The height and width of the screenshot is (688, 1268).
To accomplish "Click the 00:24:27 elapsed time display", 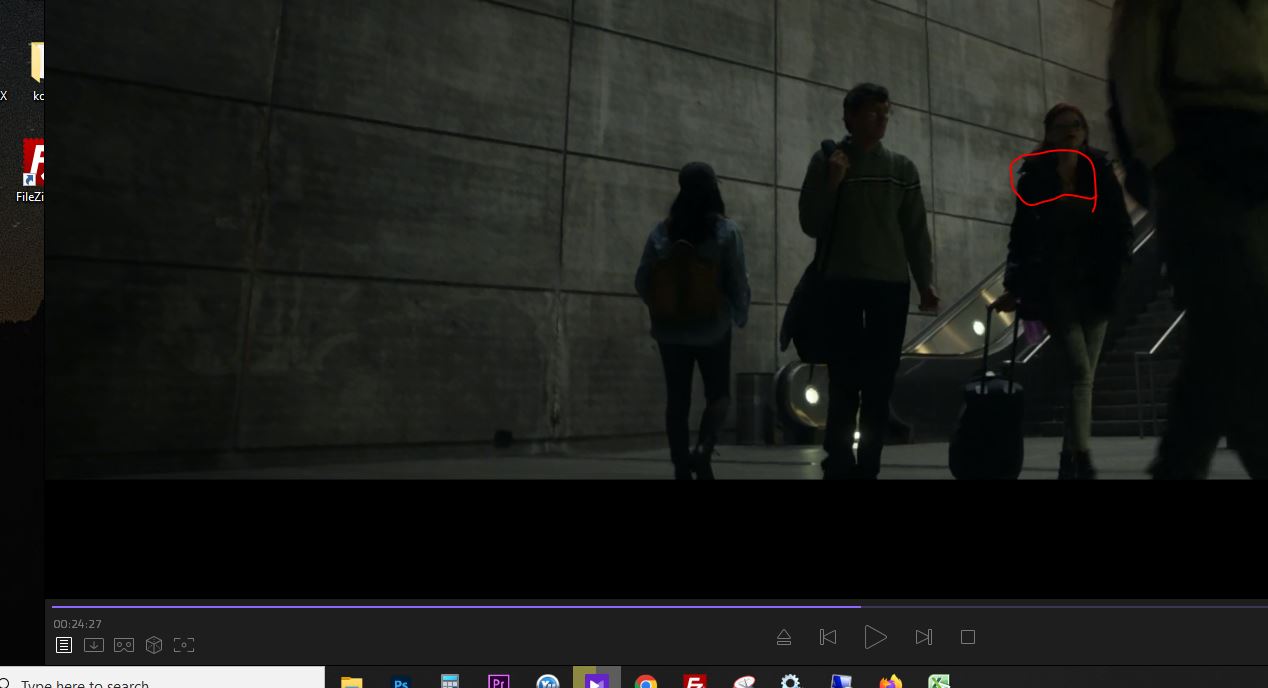I will point(78,624).
